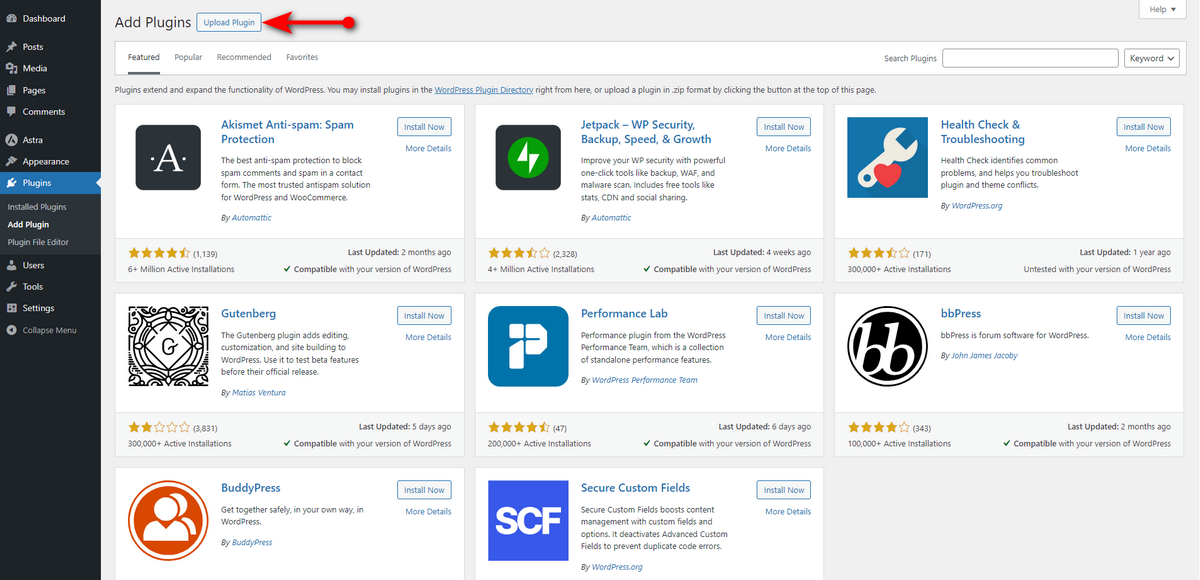Click the Posts pin icon
1200x580 pixels.
point(11,47)
